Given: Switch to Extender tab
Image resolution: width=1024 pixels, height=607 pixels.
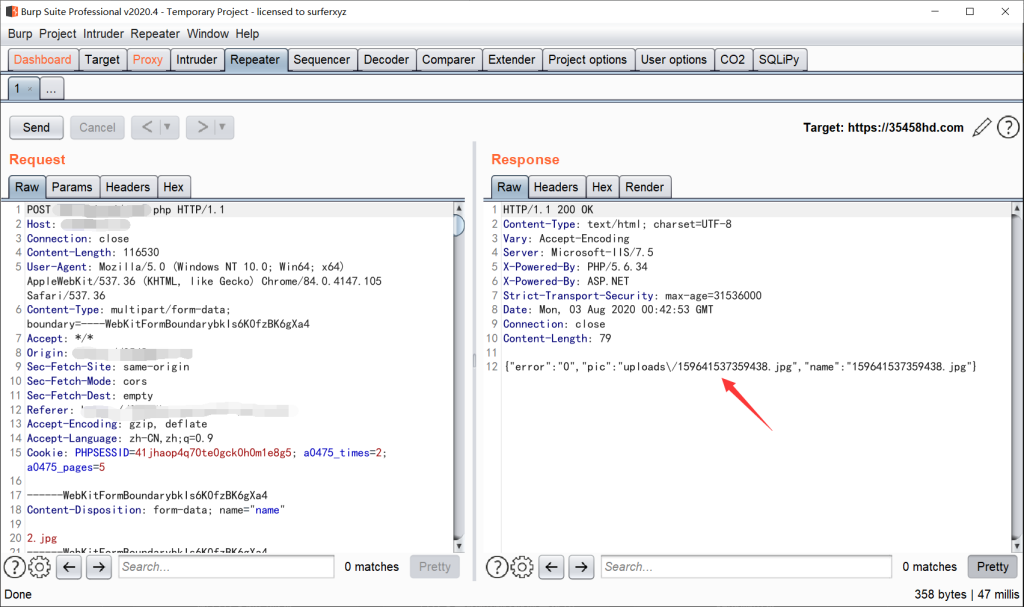Looking at the screenshot, I should click(x=511, y=59).
